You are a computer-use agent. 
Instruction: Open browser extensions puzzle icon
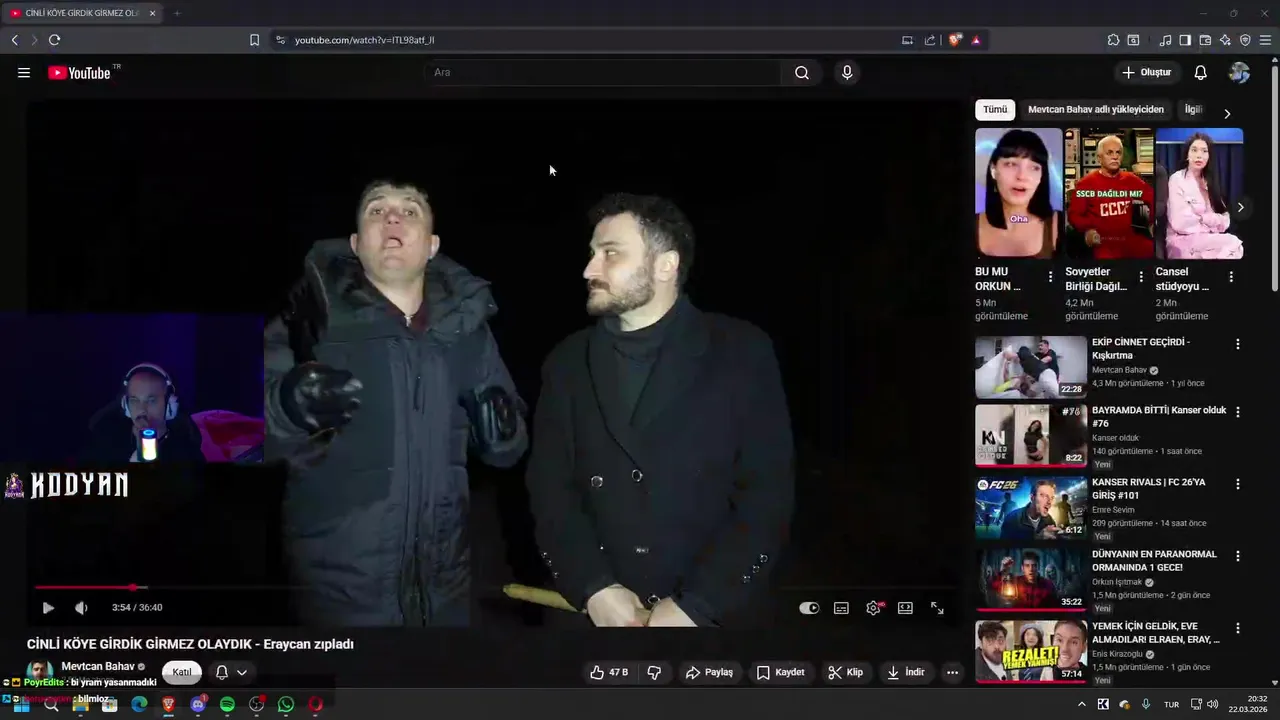click(1113, 40)
